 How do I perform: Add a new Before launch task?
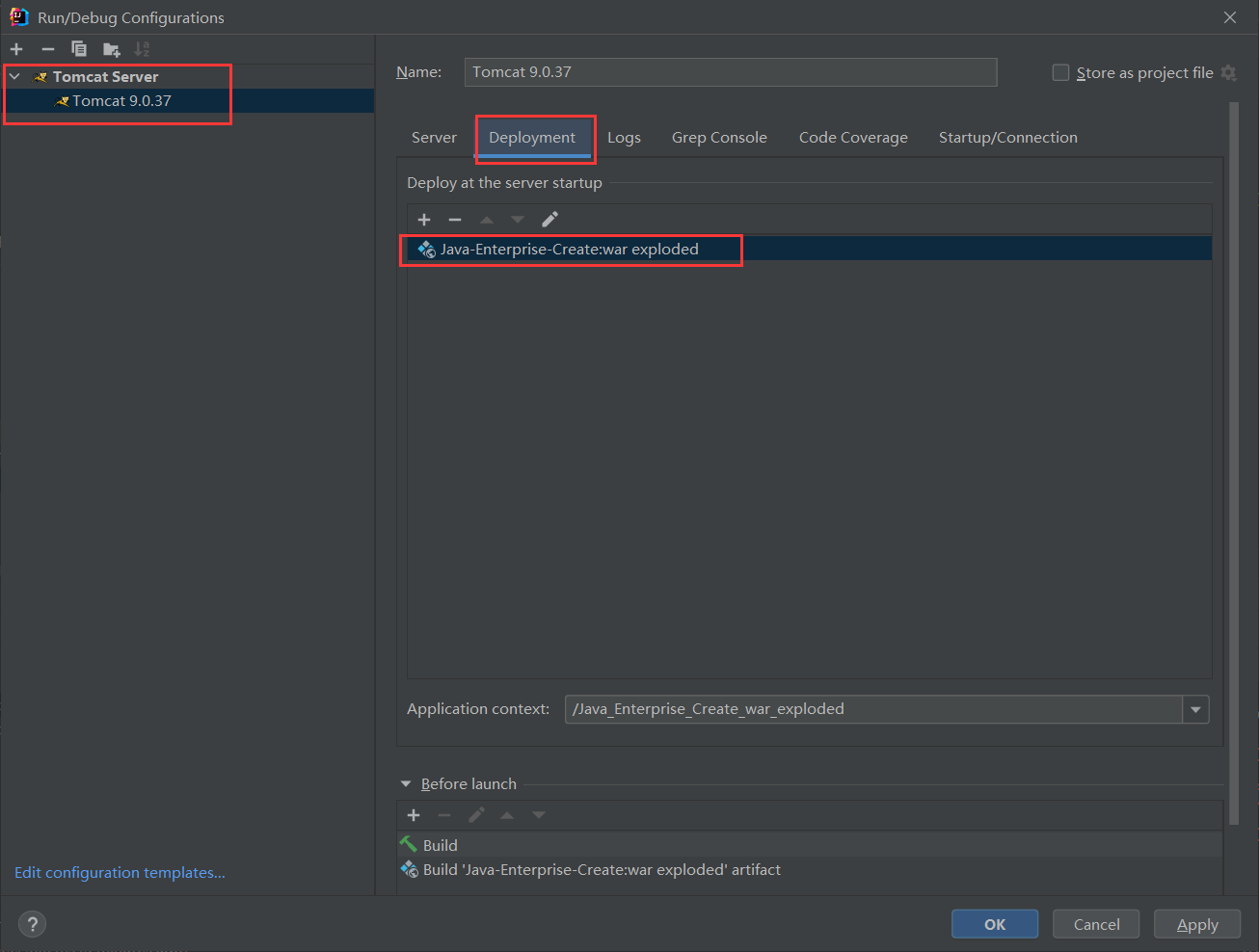point(414,815)
